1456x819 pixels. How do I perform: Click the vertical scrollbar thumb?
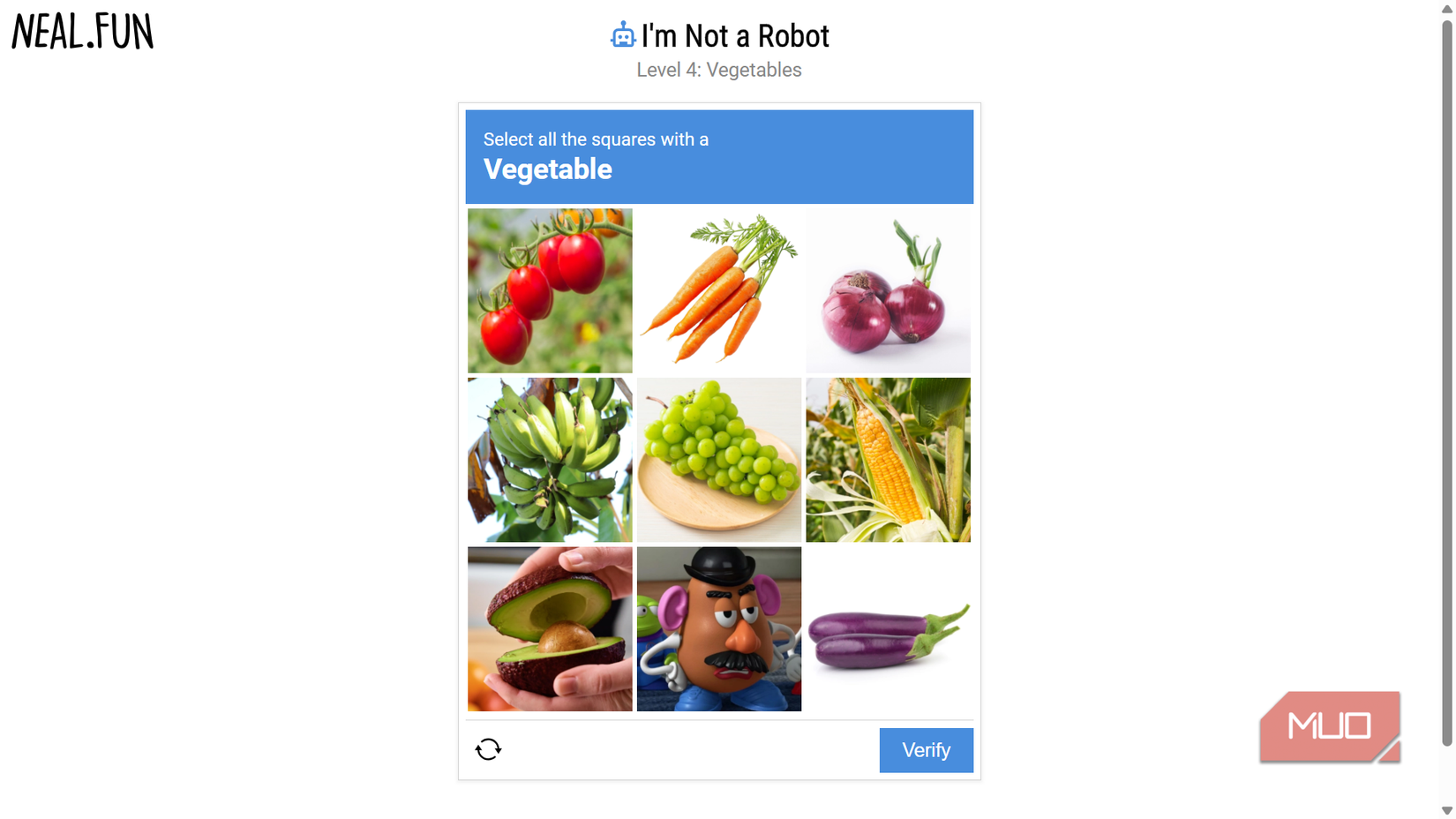click(x=1447, y=382)
